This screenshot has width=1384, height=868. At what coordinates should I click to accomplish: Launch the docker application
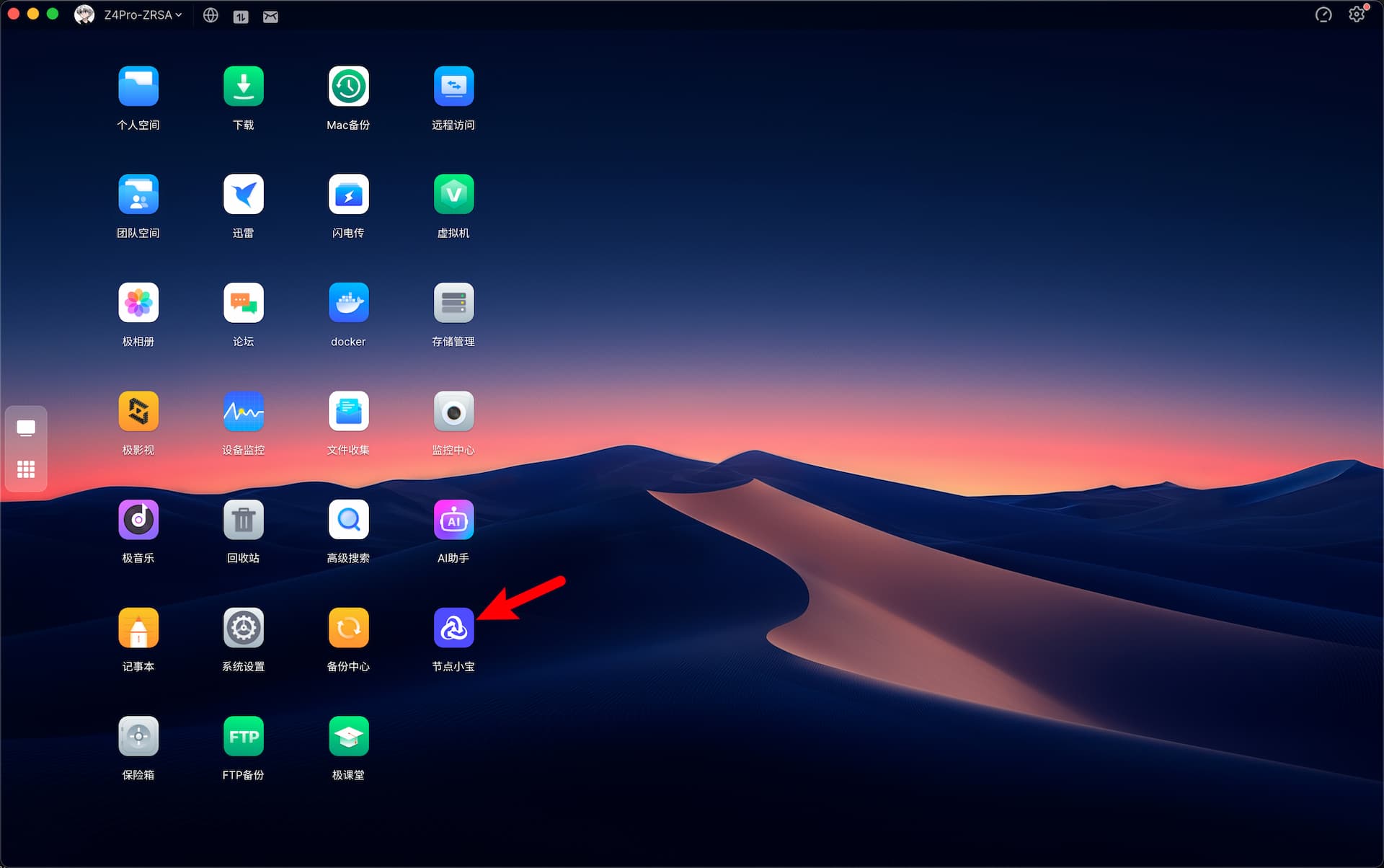click(348, 303)
